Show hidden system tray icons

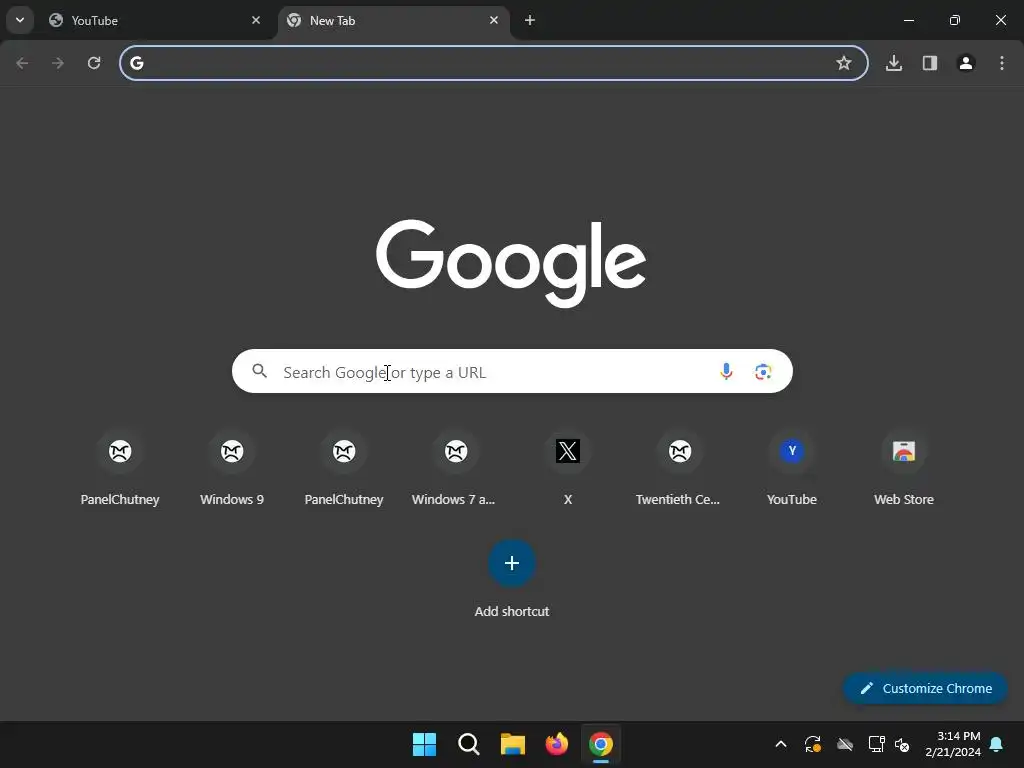tap(780, 744)
